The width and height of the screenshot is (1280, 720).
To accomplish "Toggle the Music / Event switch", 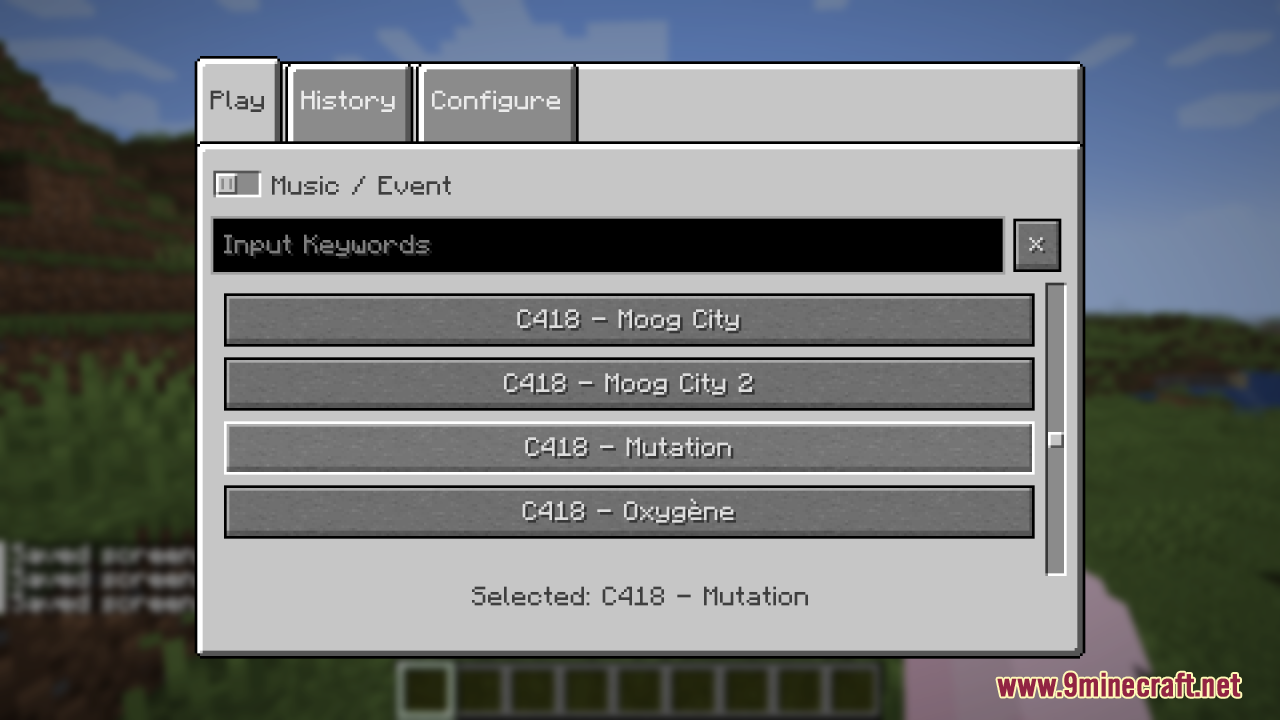I will point(237,184).
